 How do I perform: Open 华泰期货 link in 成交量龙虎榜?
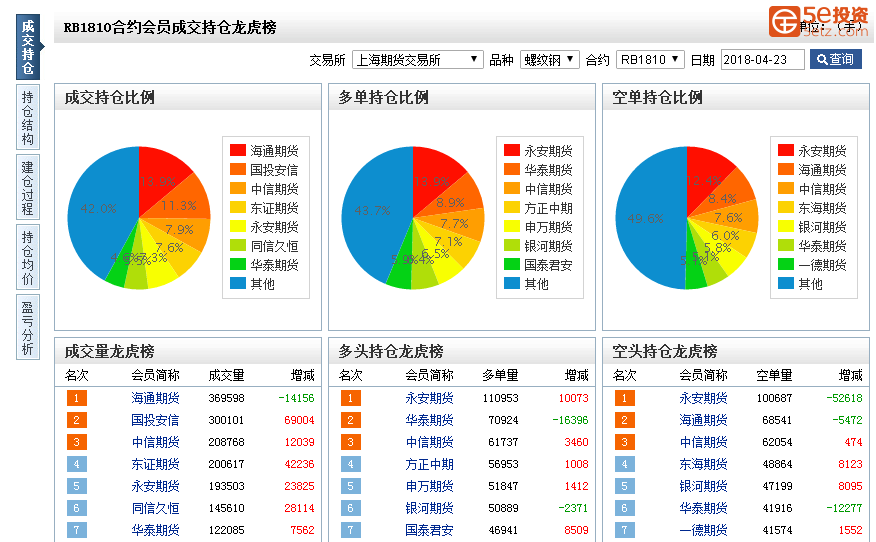(x=155, y=530)
